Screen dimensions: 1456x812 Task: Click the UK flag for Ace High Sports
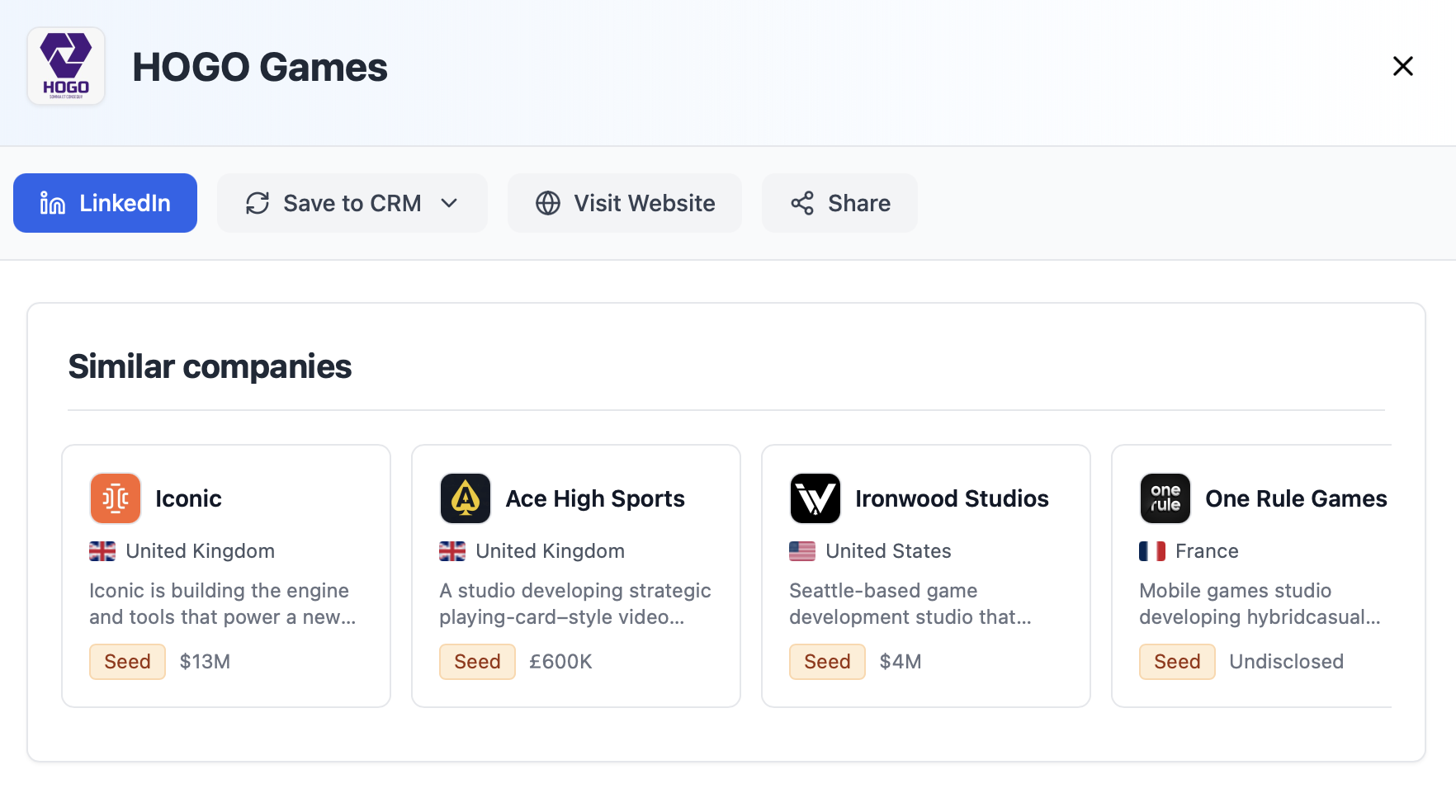[x=451, y=550]
